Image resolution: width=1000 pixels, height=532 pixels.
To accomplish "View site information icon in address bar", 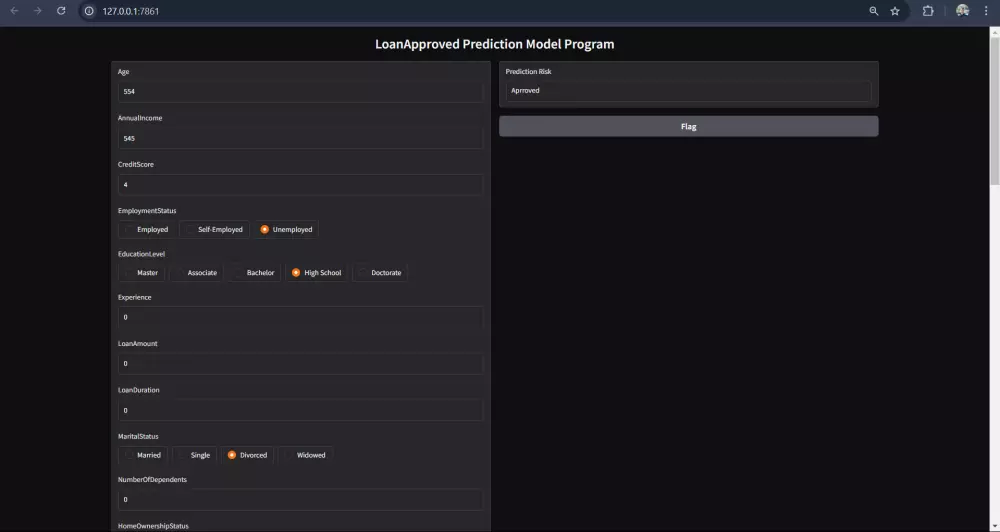I will point(89,11).
